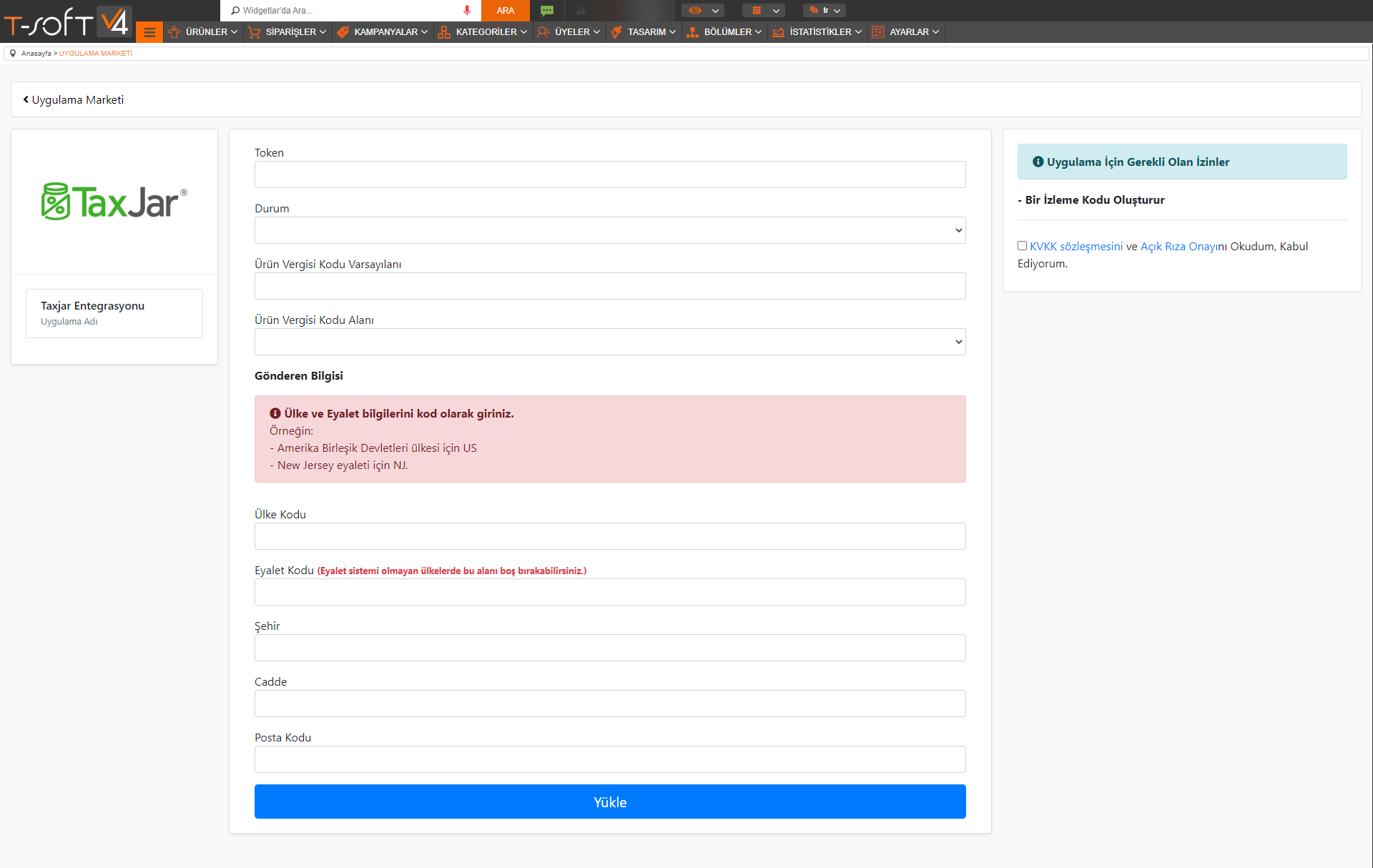Open the BÖLÜMLER menu

724,32
